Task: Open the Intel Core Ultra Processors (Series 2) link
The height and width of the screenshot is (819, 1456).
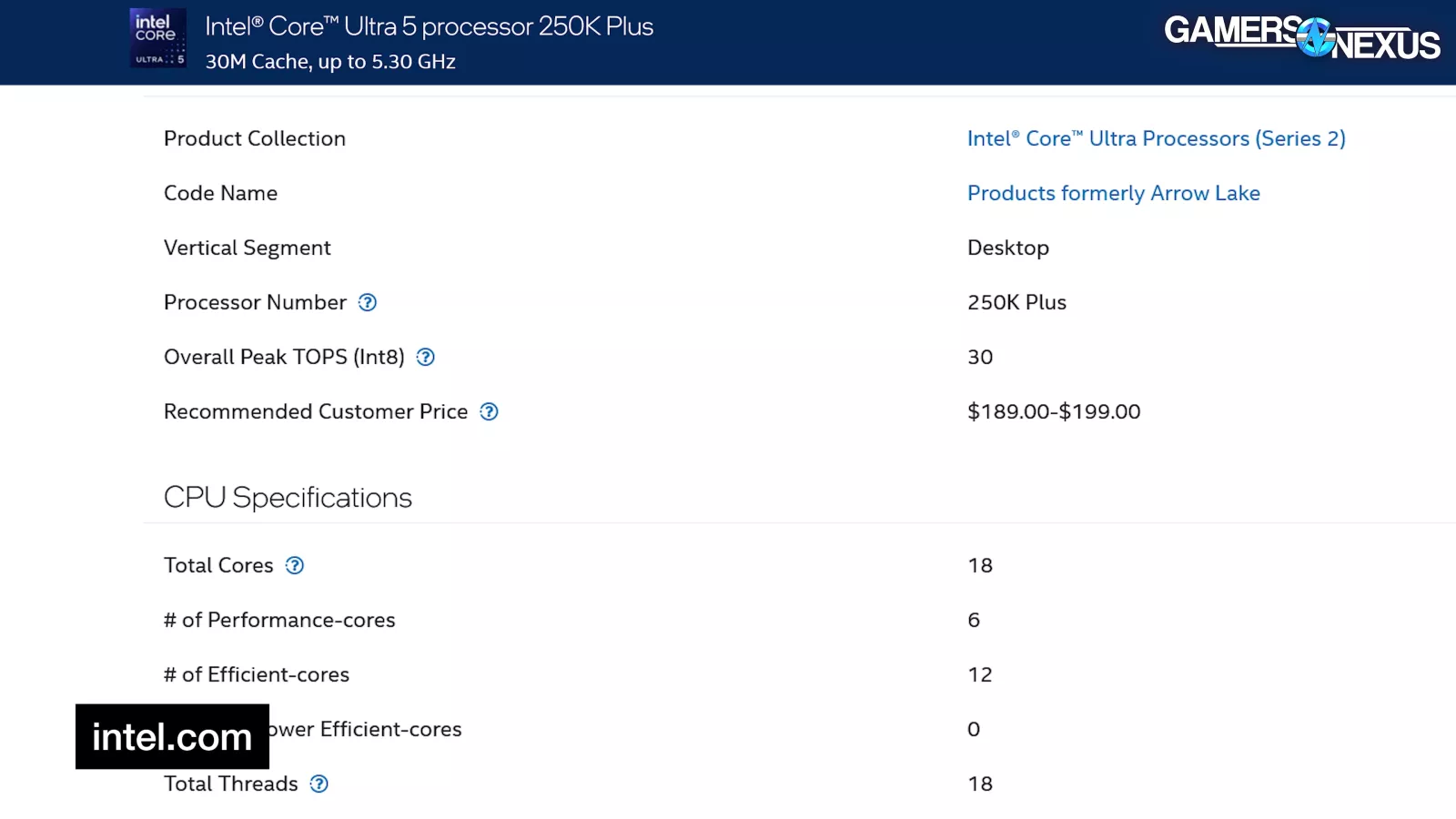Action: (1156, 139)
